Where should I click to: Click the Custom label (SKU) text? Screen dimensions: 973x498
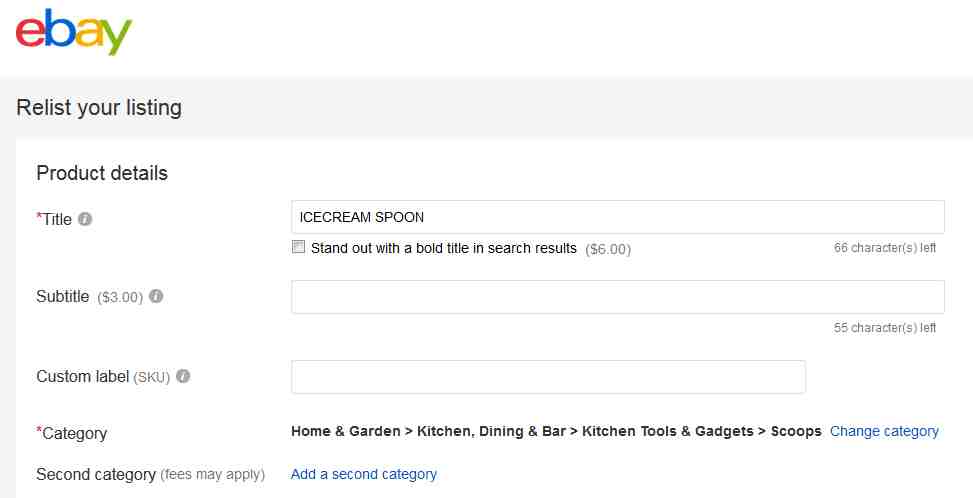point(103,376)
